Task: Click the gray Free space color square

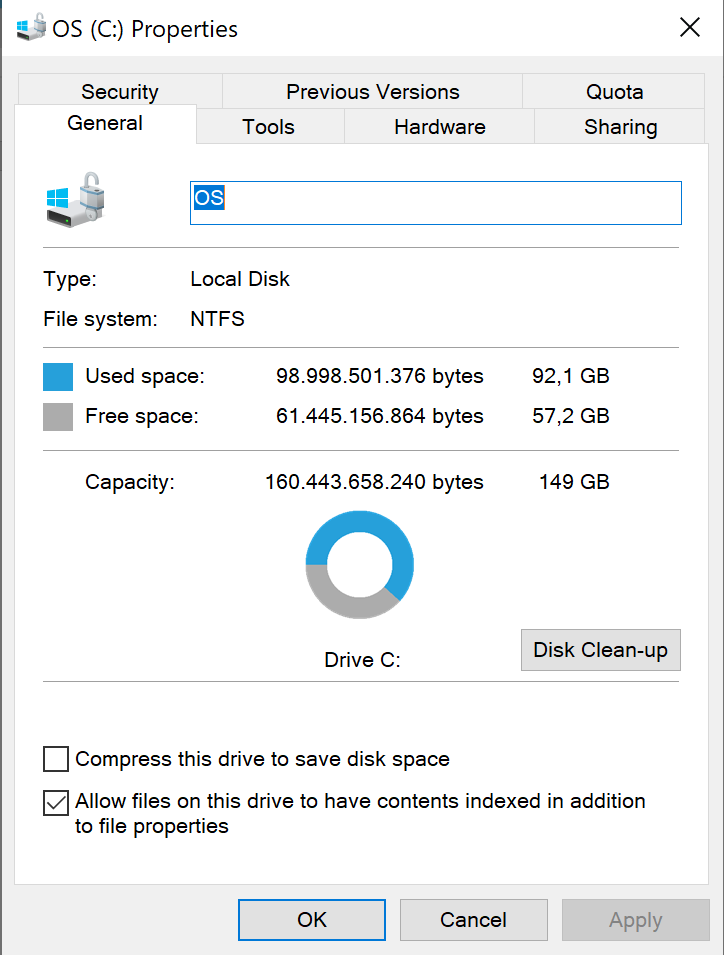Action: click(58, 417)
